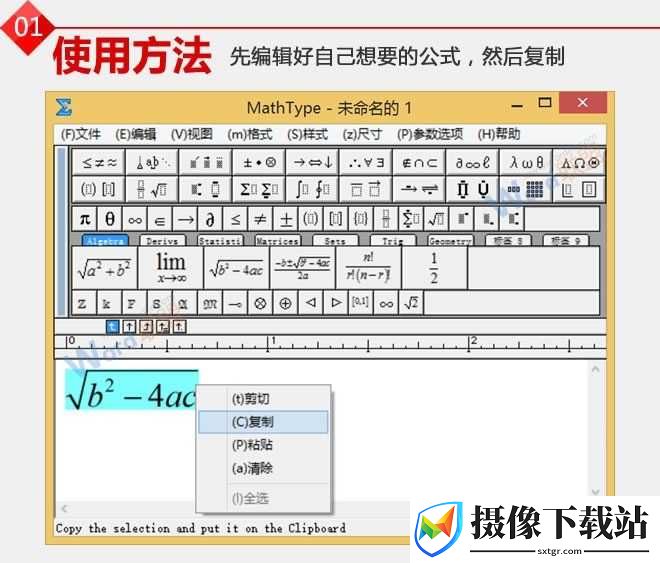Open the (P)参数选项 menu

430,134
